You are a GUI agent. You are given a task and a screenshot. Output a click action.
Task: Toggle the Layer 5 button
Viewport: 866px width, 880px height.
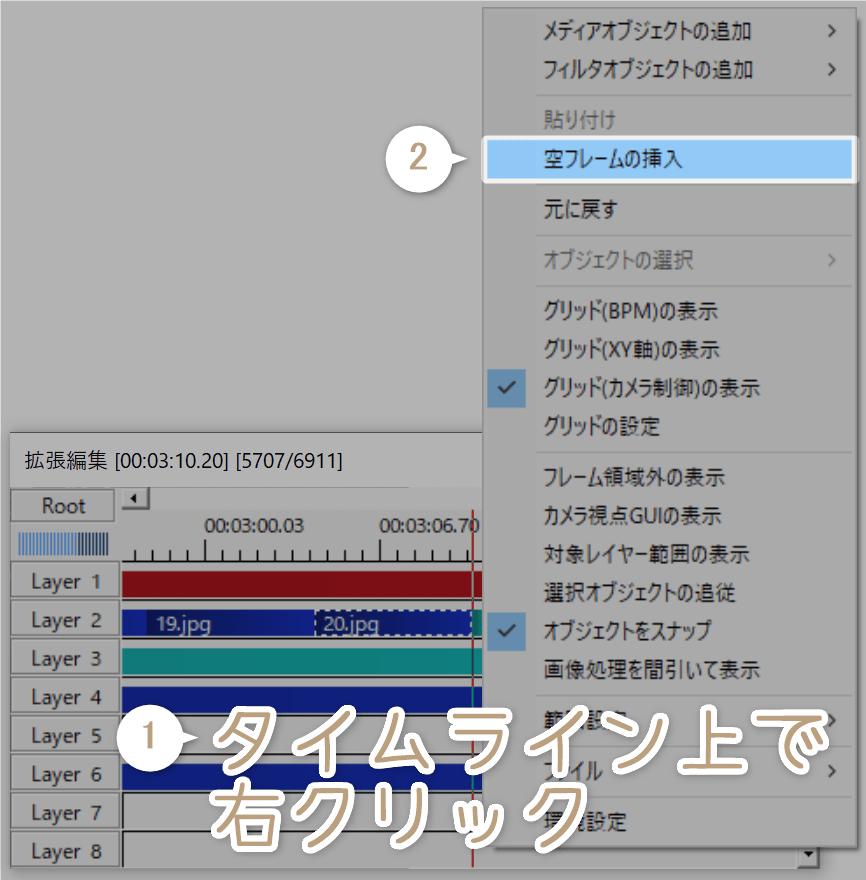pyautogui.click(x=63, y=734)
